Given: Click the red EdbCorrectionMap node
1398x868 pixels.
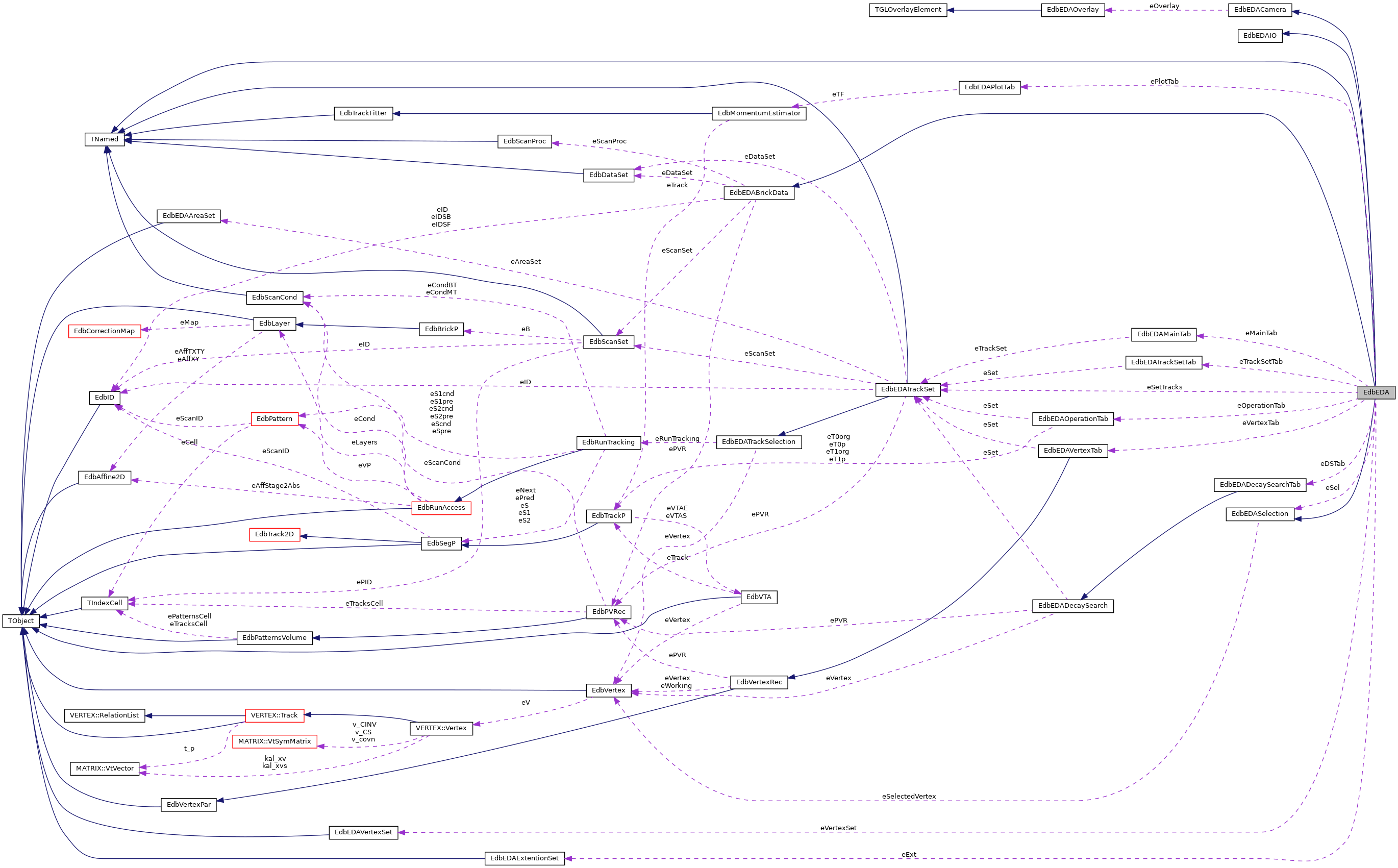Looking at the screenshot, I should pos(105,331).
